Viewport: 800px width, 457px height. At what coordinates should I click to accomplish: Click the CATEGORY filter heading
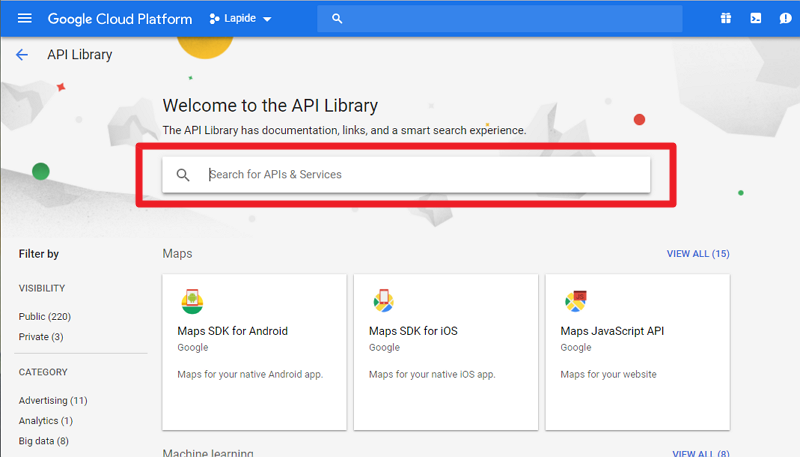coord(43,372)
